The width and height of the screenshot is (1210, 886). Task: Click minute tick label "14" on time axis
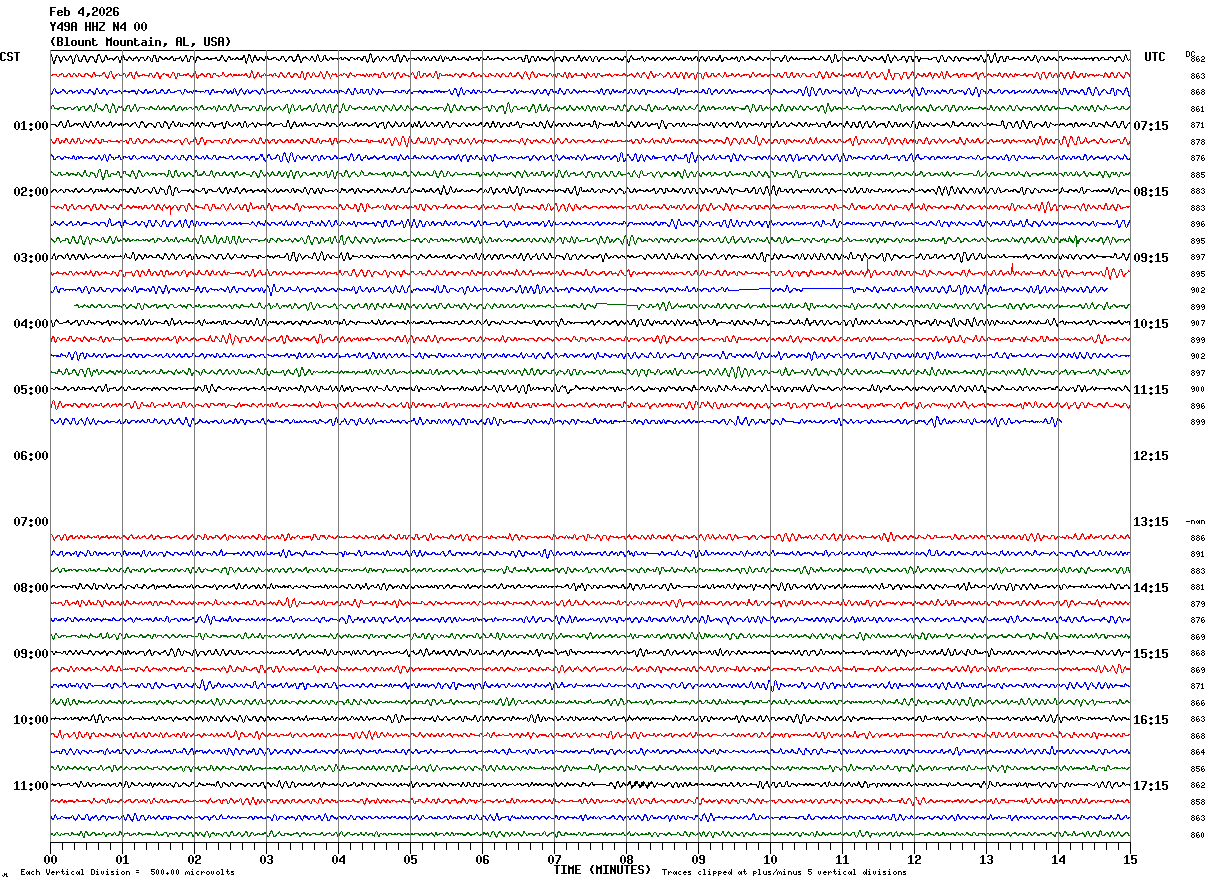click(x=1058, y=859)
